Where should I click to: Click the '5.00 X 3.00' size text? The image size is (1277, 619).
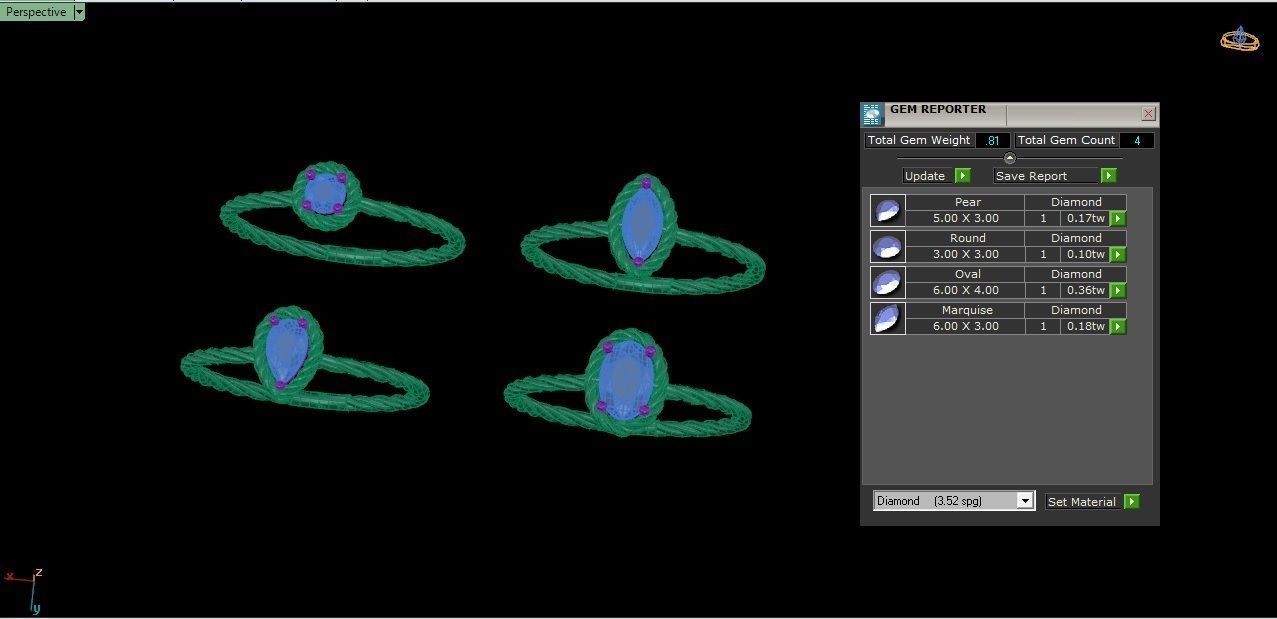coord(965,218)
